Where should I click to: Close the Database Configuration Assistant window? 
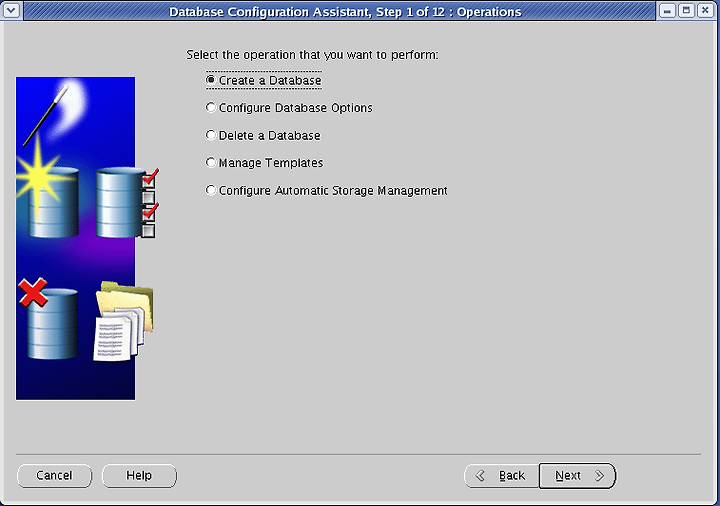[705, 10]
